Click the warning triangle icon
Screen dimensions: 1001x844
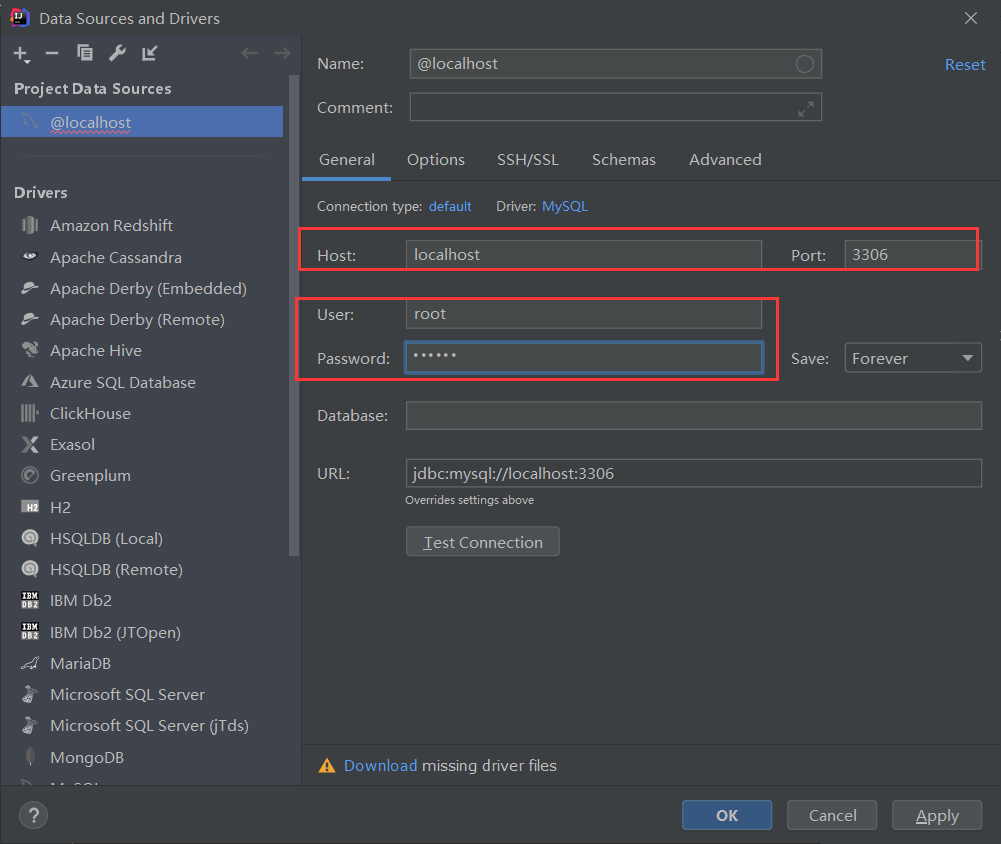327,765
